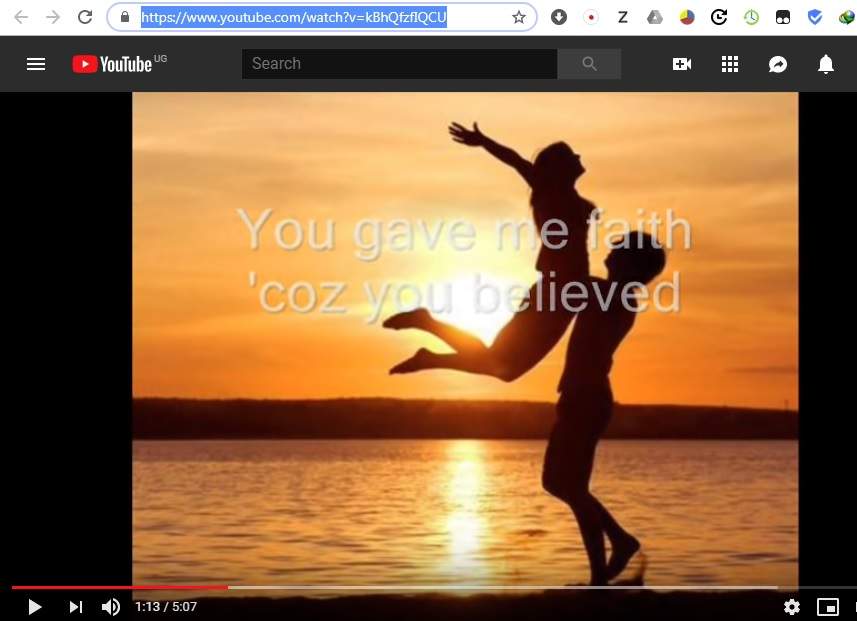The height and width of the screenshot is (621, 857).
Task: Bookmark this page with the star icon
Action: pyautogui.click(x=519, y=17)
